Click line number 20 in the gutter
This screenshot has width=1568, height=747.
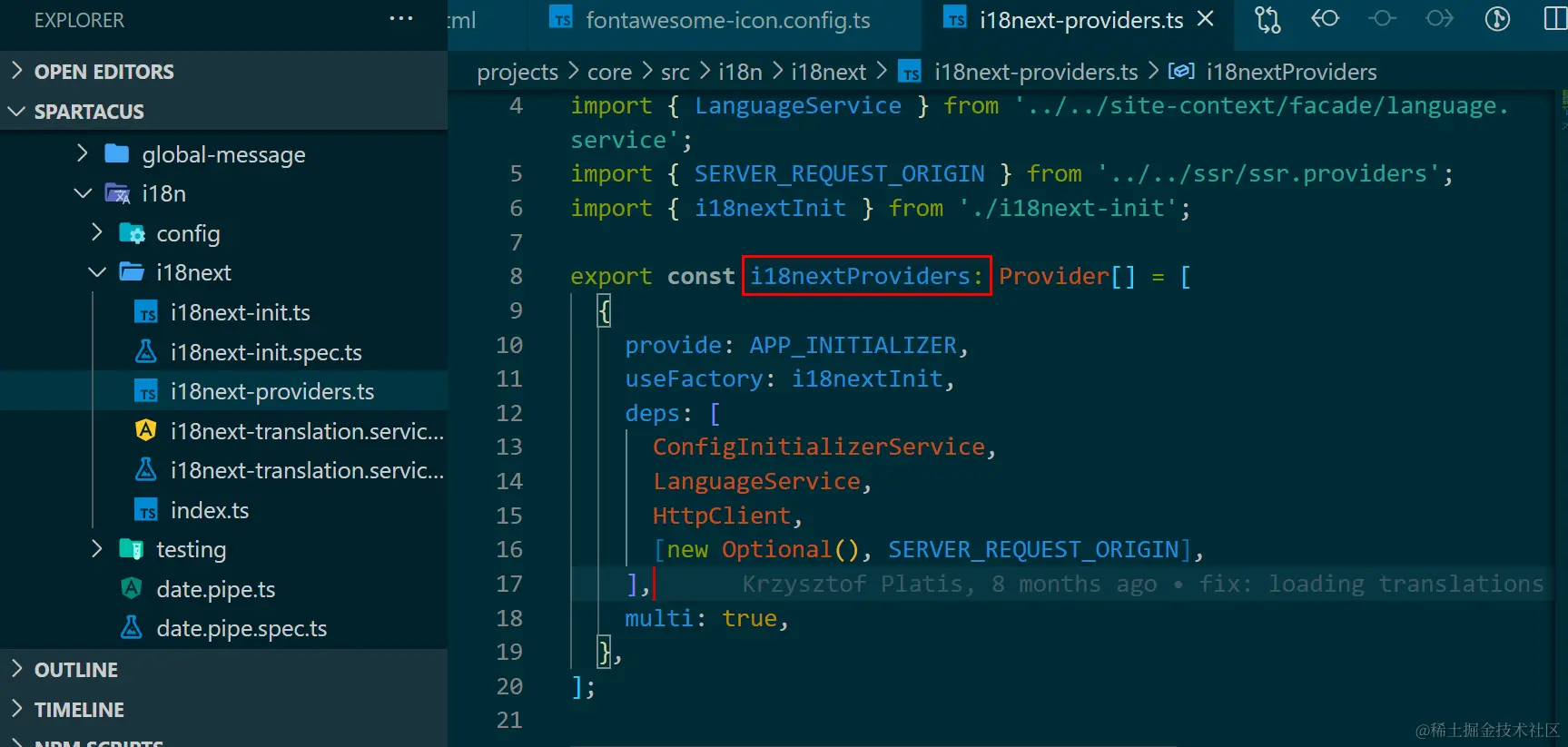click(x=509, y=686)
